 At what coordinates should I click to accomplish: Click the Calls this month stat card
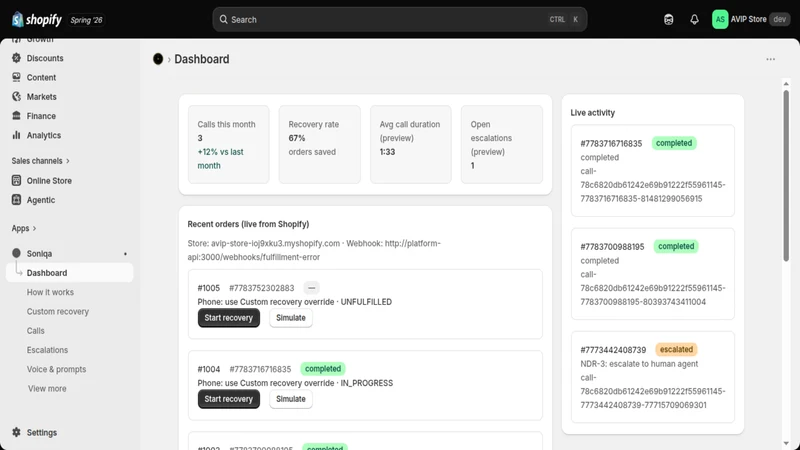pyautogui.click(x=229, y=144)
